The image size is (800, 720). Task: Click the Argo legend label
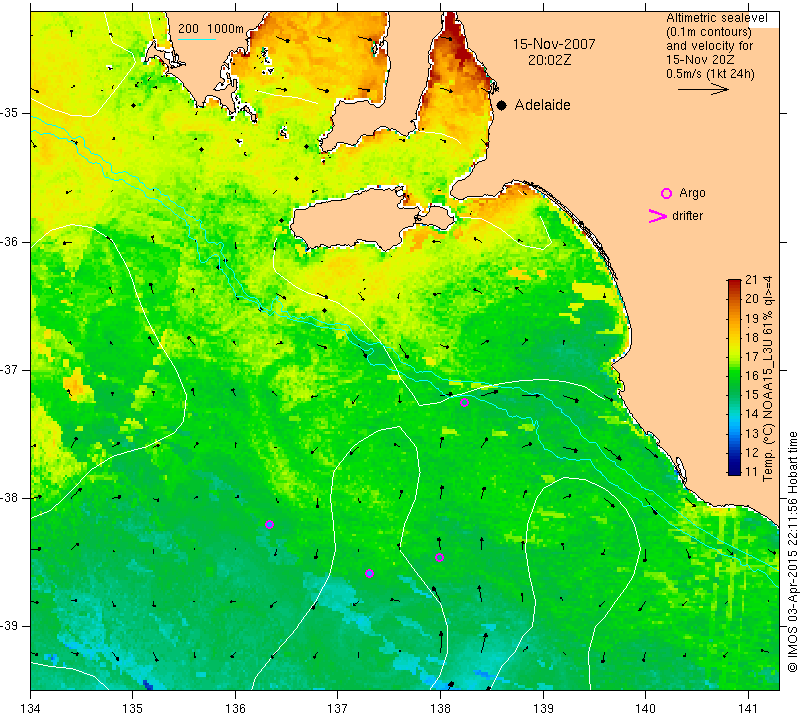click(x=692, y=193)
